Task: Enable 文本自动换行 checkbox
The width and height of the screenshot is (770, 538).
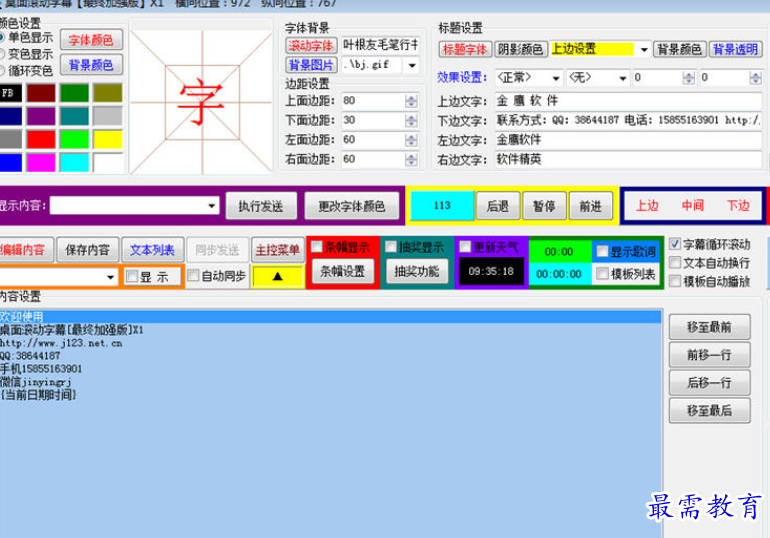Action: tap(675, 263)
